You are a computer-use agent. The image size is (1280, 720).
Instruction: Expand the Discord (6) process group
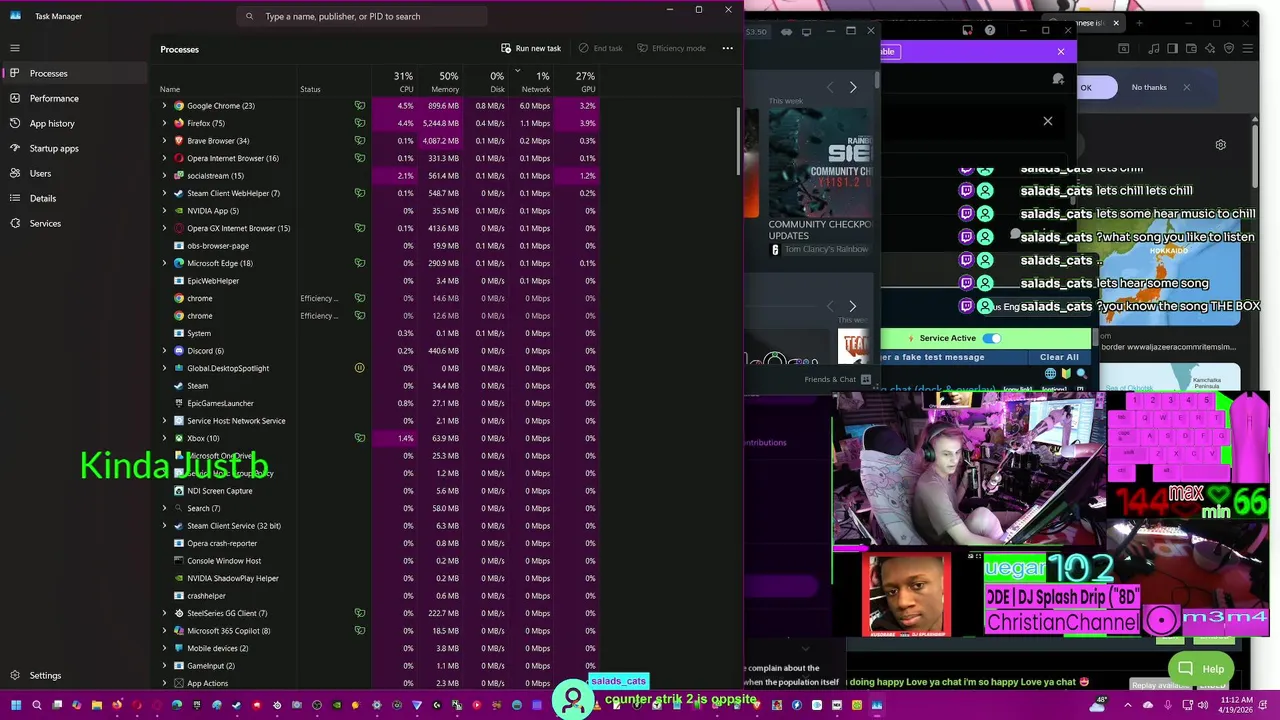pyautogui.click(x=164, y=350)
